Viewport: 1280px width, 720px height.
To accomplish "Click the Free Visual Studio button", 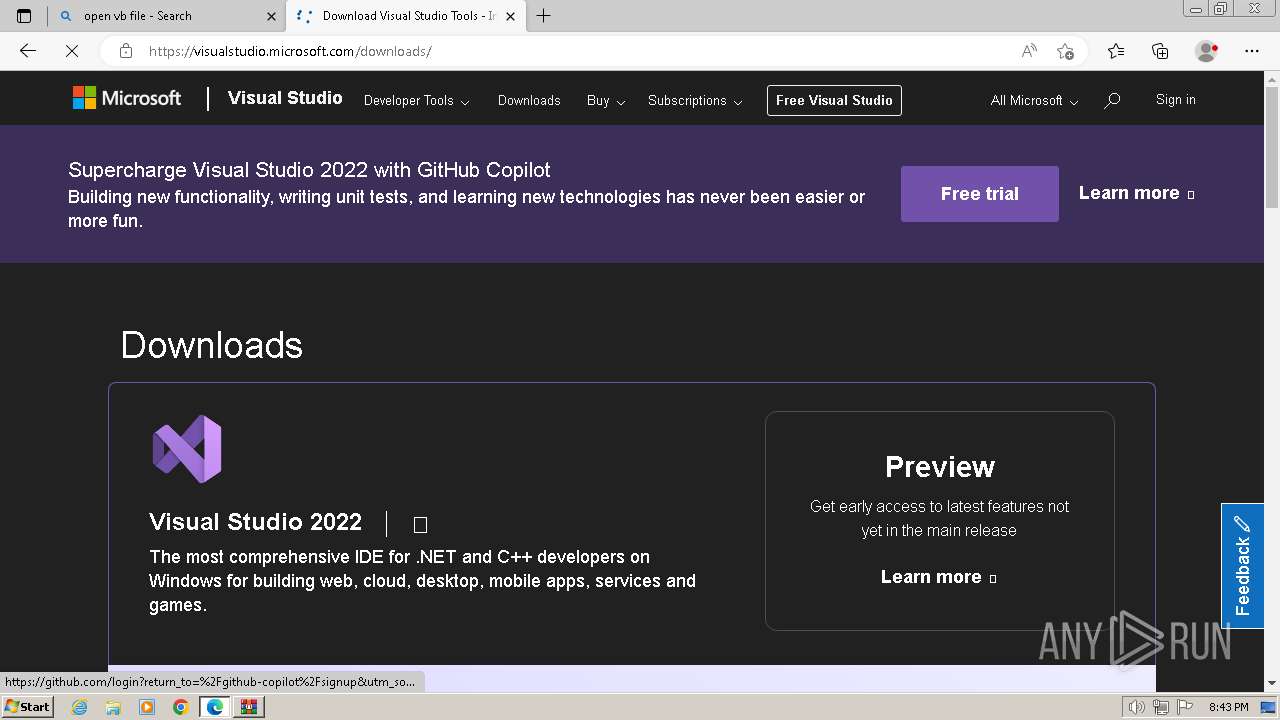I will click(834, 100).
